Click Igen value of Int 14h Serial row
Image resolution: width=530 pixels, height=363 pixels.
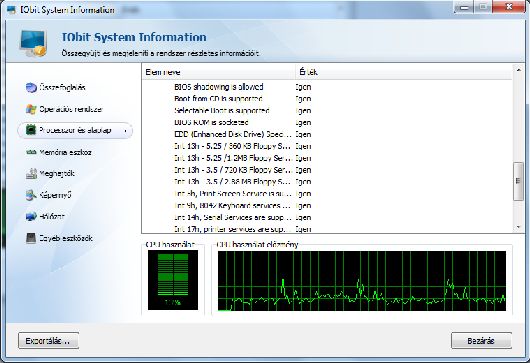pyautogui.click(x=303, y=217)
